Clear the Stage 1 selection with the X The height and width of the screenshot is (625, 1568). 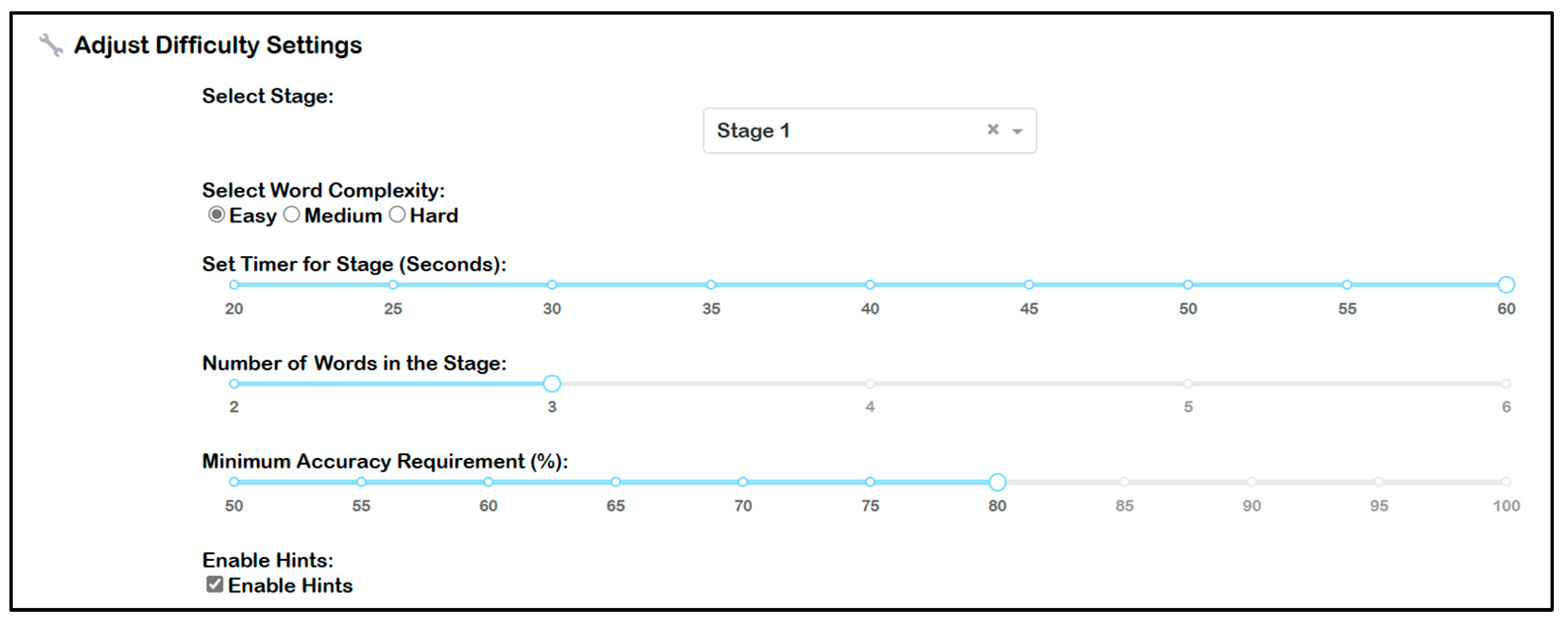993,130
